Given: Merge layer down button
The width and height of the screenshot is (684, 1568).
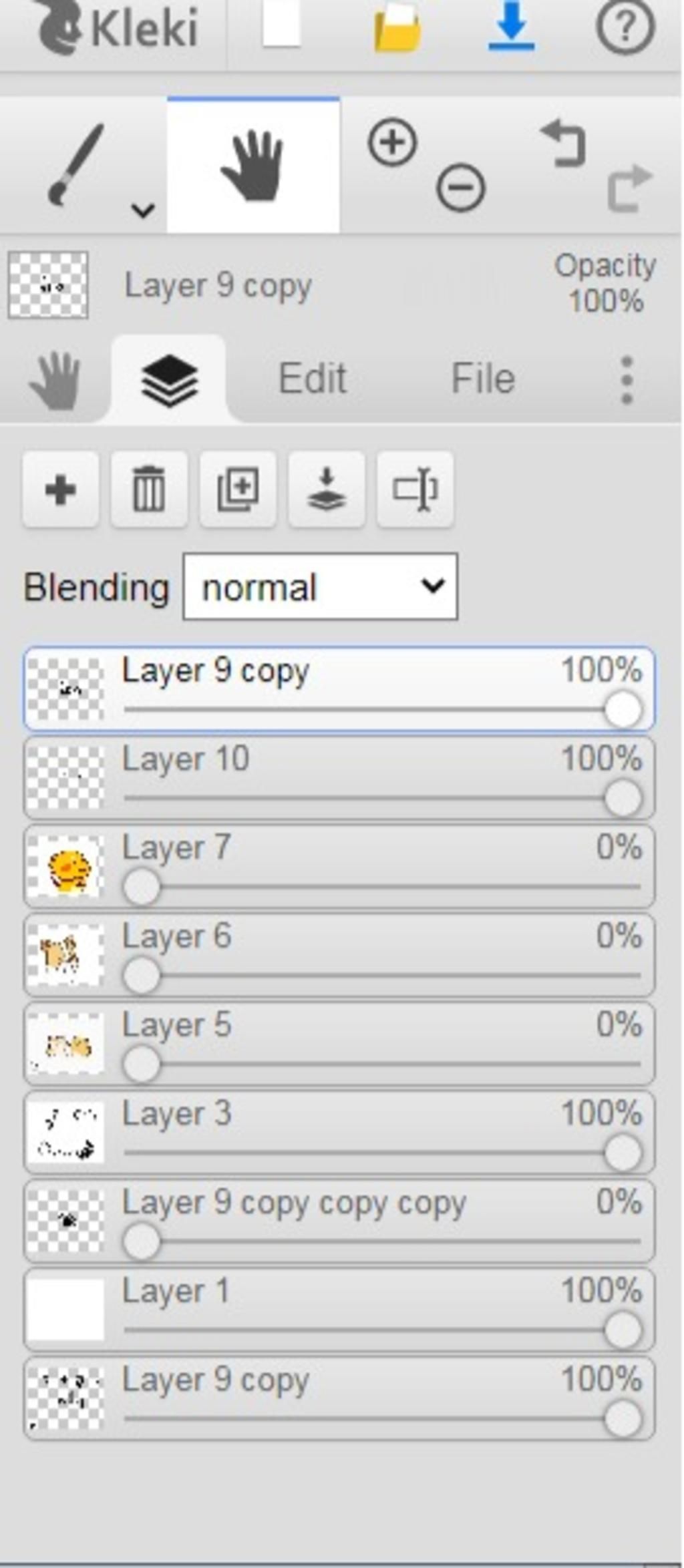Looking at the screenshot, I should point(327,489).
